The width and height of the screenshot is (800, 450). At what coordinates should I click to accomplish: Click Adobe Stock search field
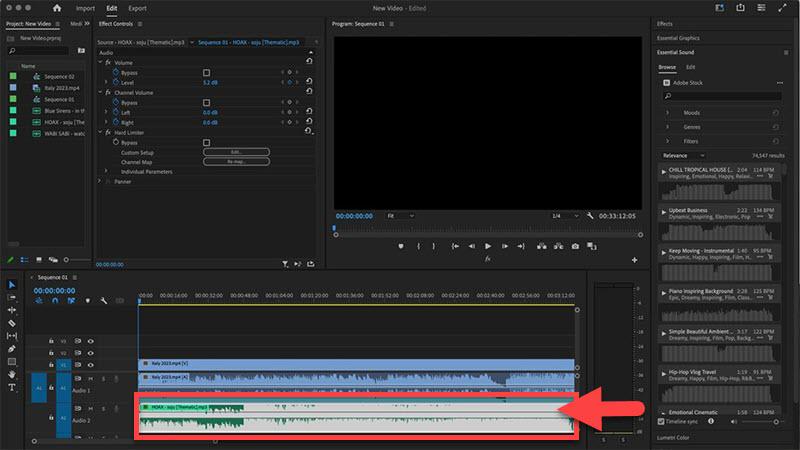tap(722, 96)
